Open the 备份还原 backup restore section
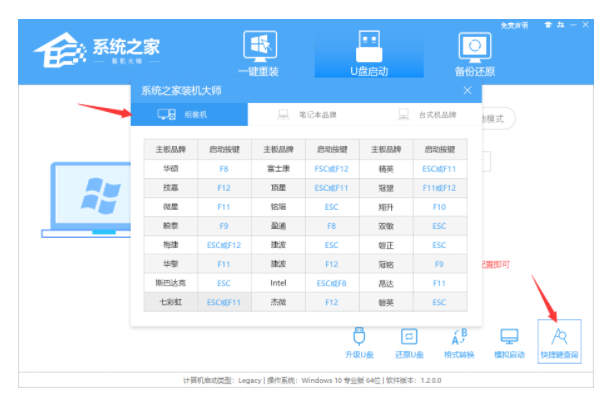 [475, 54]
